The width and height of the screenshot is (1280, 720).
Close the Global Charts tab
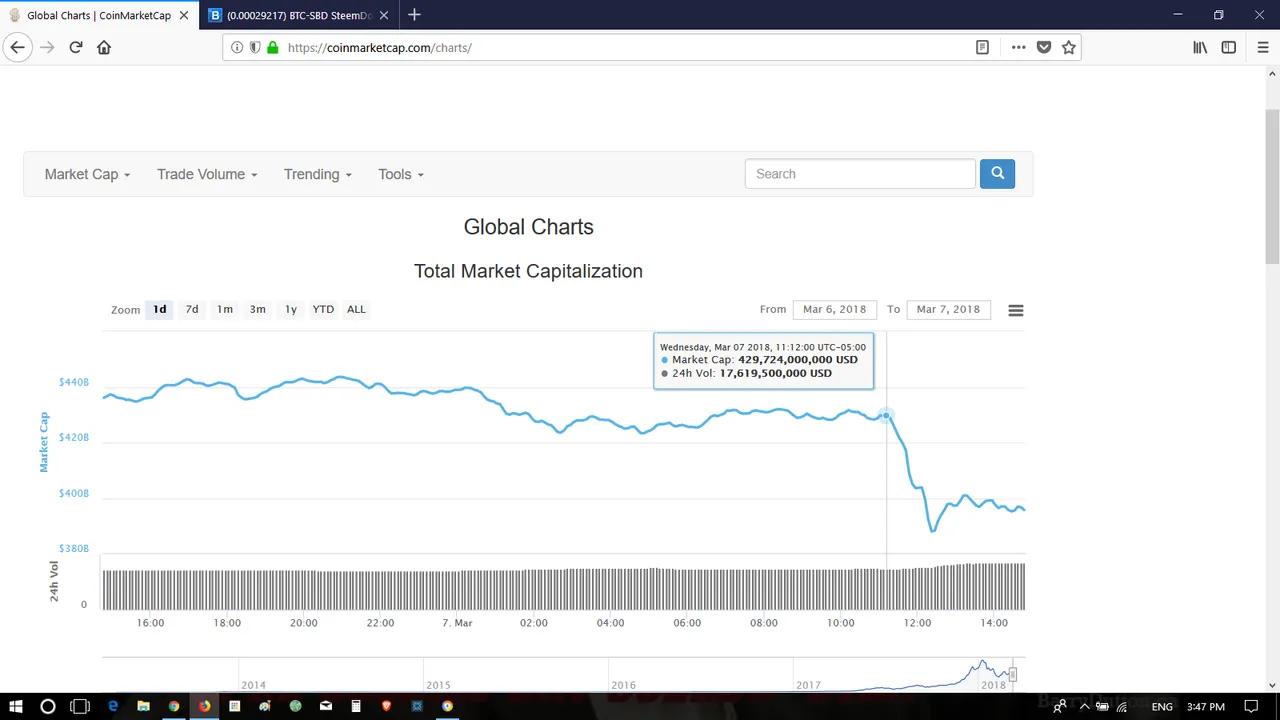[x=184, y=15]
